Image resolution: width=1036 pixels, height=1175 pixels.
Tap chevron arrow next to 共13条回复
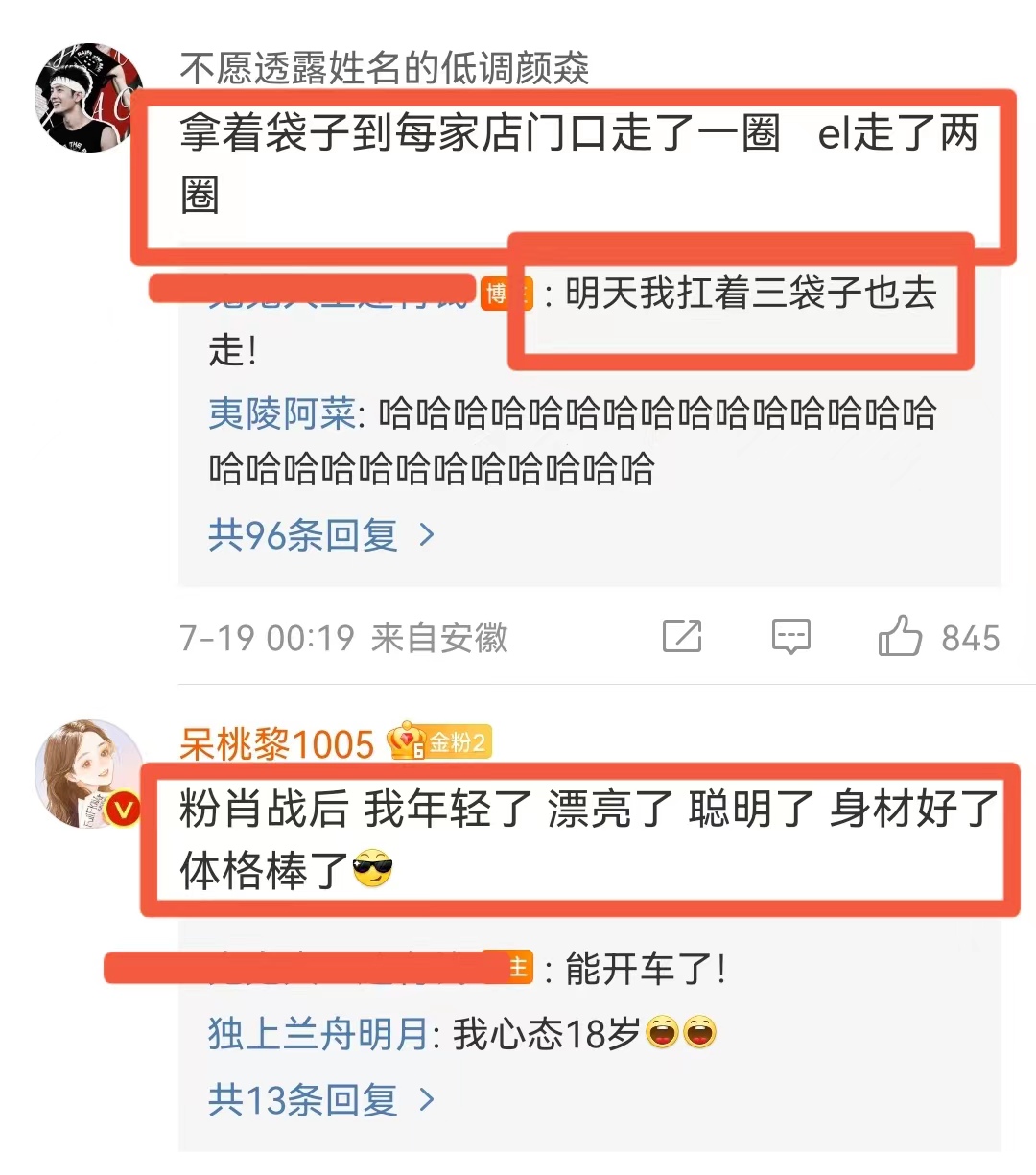click(x=428, y=1100)
